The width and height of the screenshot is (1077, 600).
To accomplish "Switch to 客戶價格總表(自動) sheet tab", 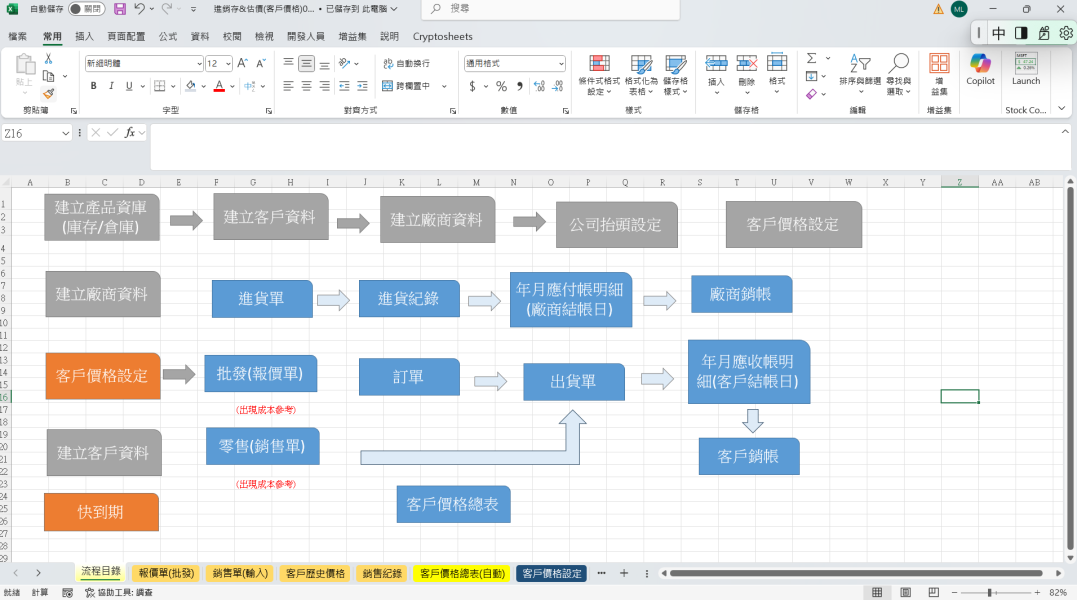I will point(462,573).
